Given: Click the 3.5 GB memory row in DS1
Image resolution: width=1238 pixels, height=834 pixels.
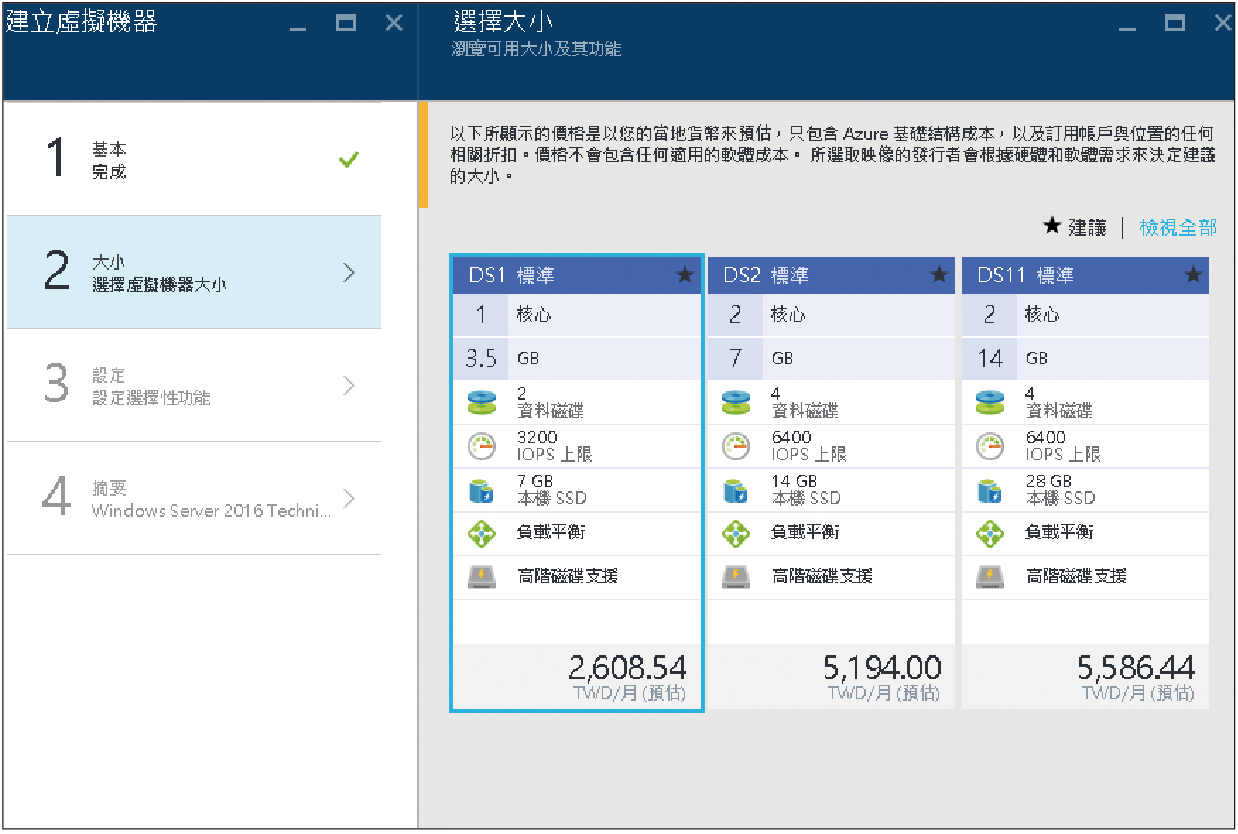Looking at the screenshot, I should tap(577, 358).
